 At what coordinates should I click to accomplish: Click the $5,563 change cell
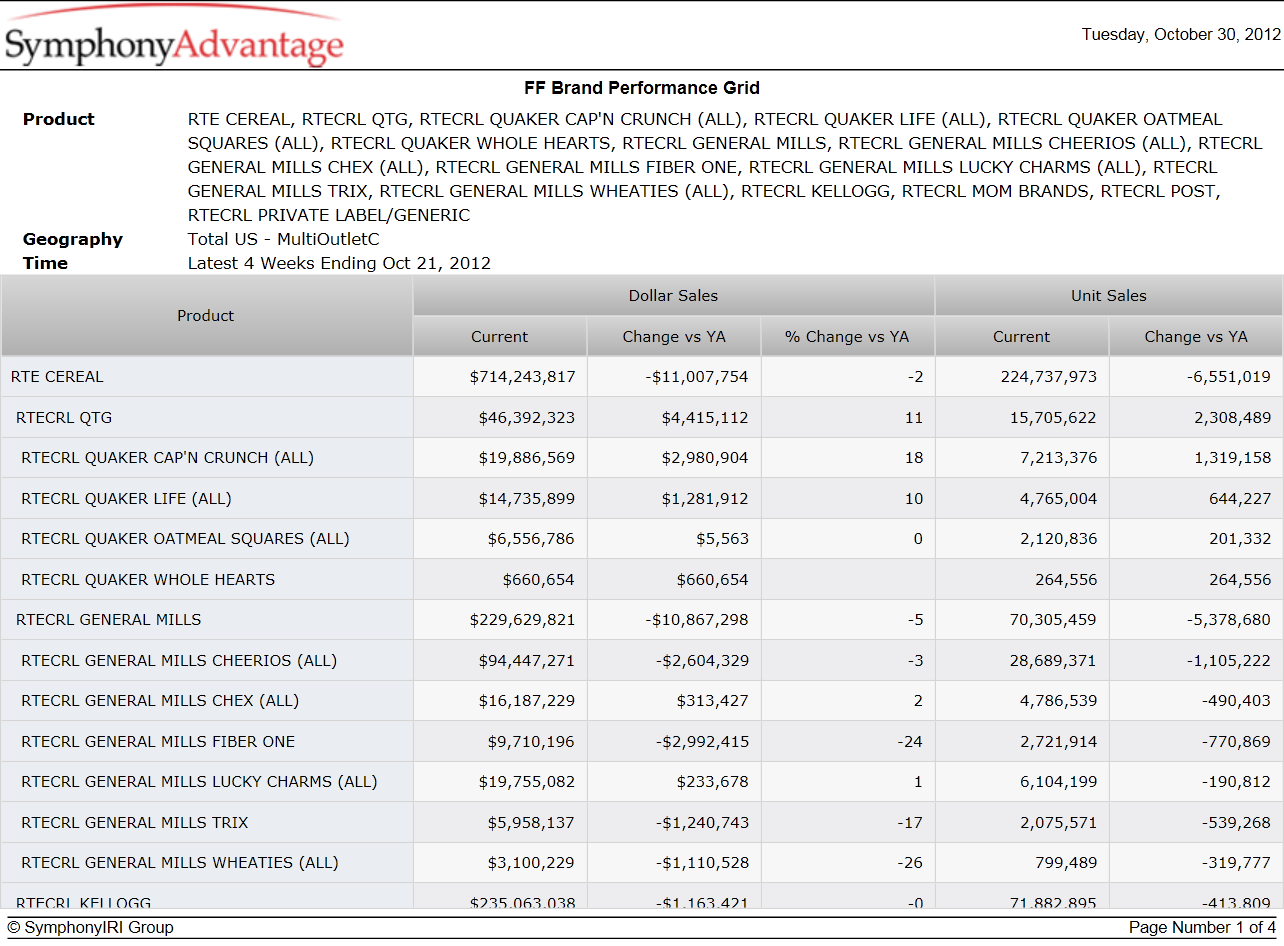[x=674, y=539]
